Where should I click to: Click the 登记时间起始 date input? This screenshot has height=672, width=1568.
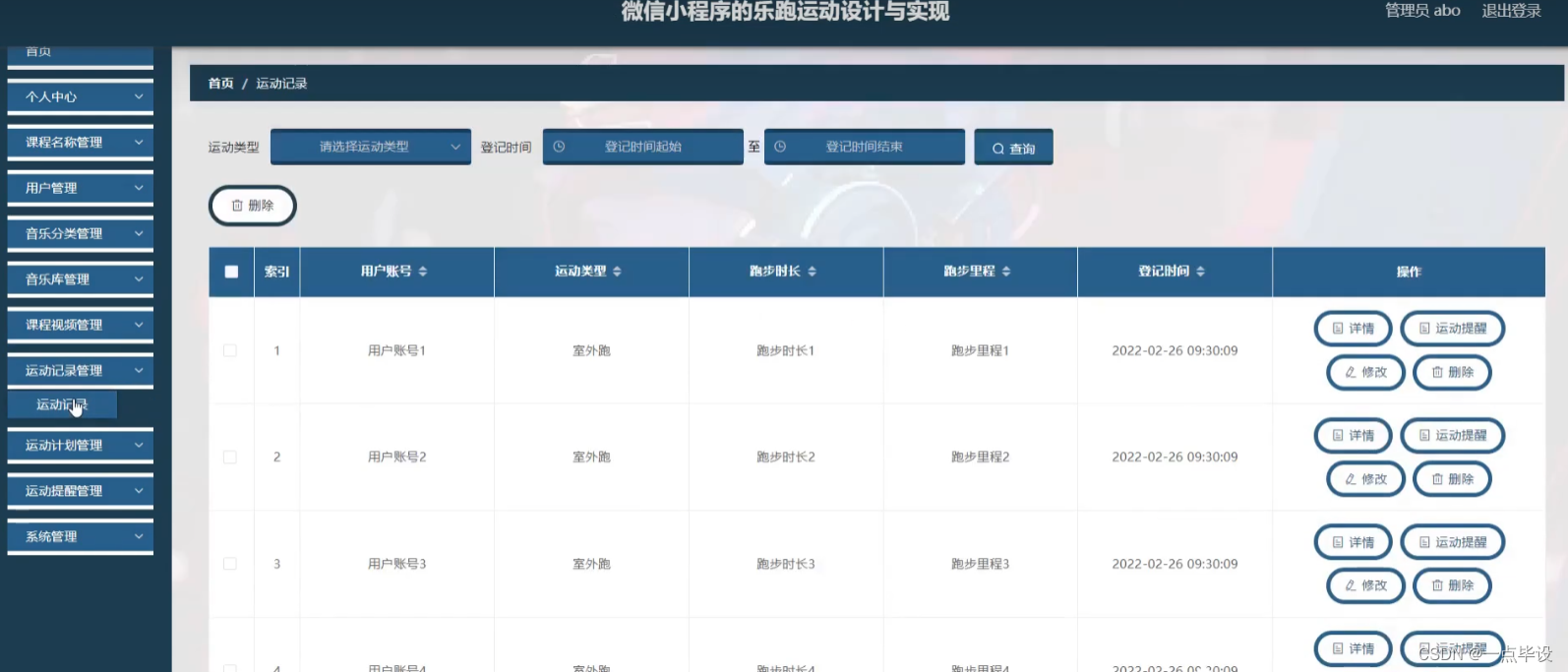(x=643, y=147)
